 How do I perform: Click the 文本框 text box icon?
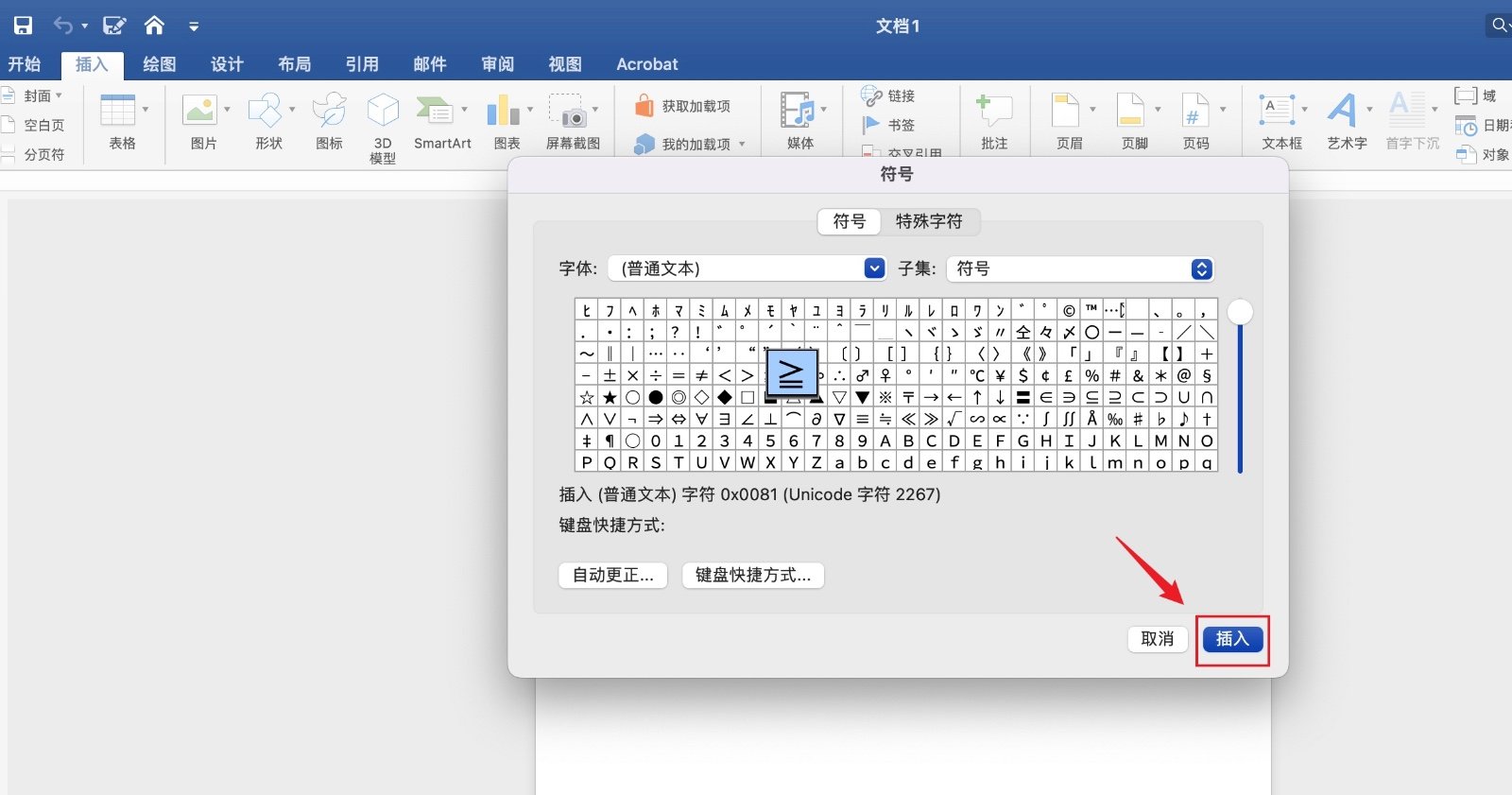click(1277, 110)
